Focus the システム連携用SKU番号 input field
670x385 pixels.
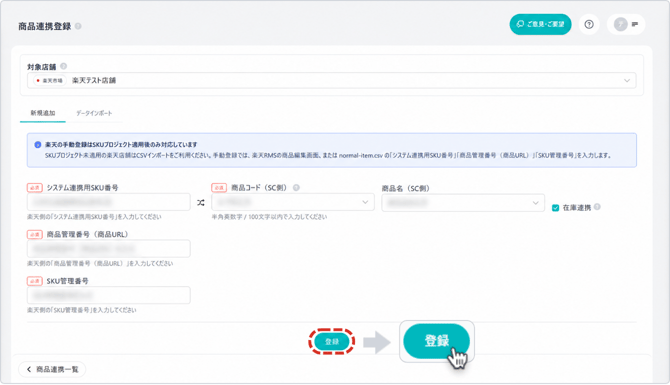pos(109,202)
